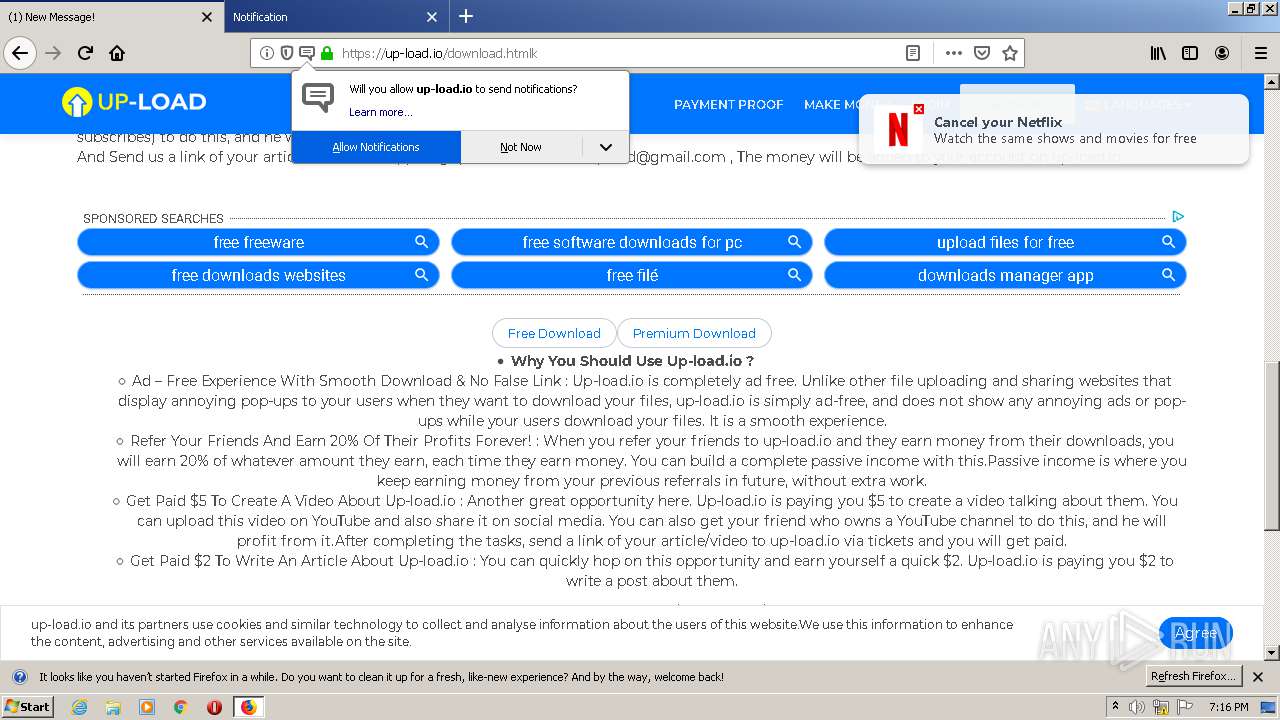
Task: Click the Free Download button
Action: (x=554, y=333)
